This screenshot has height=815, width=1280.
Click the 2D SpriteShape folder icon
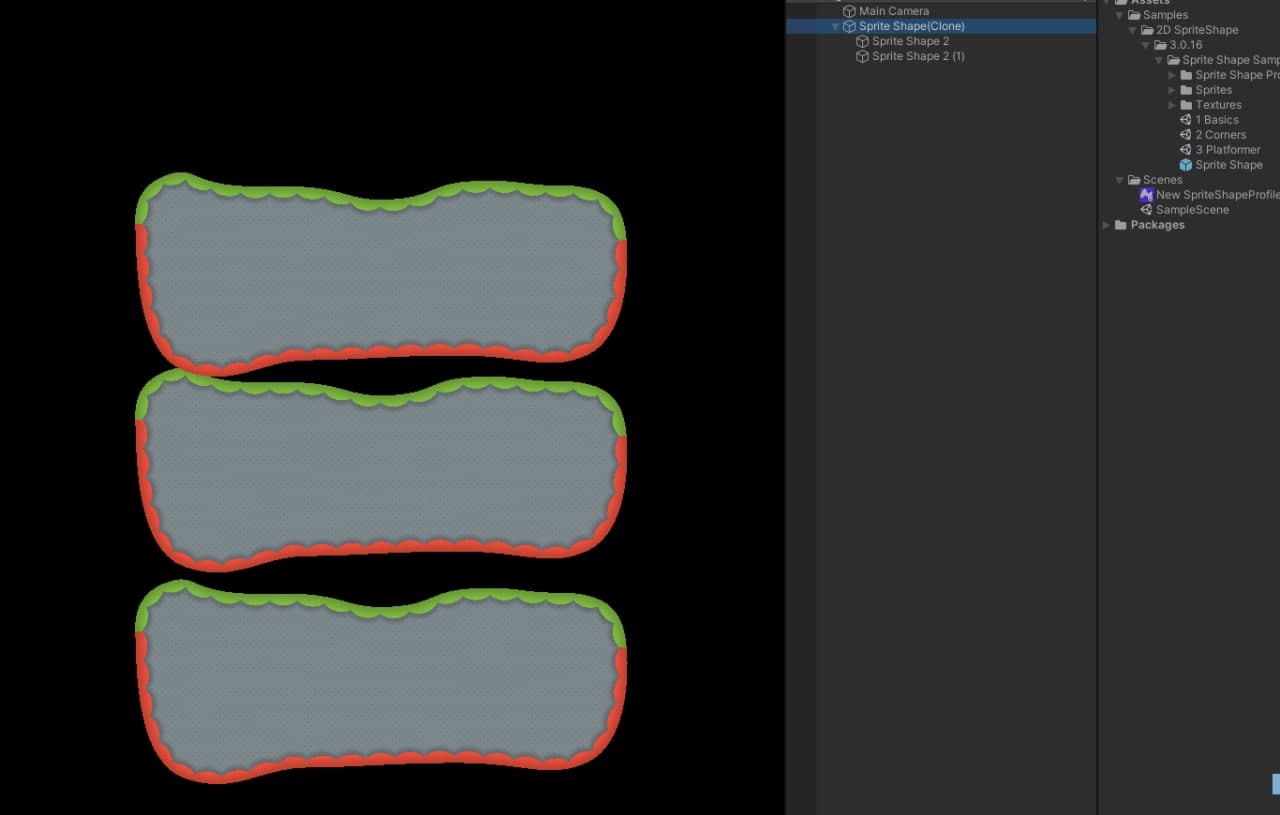click(x=1147, y=30)
